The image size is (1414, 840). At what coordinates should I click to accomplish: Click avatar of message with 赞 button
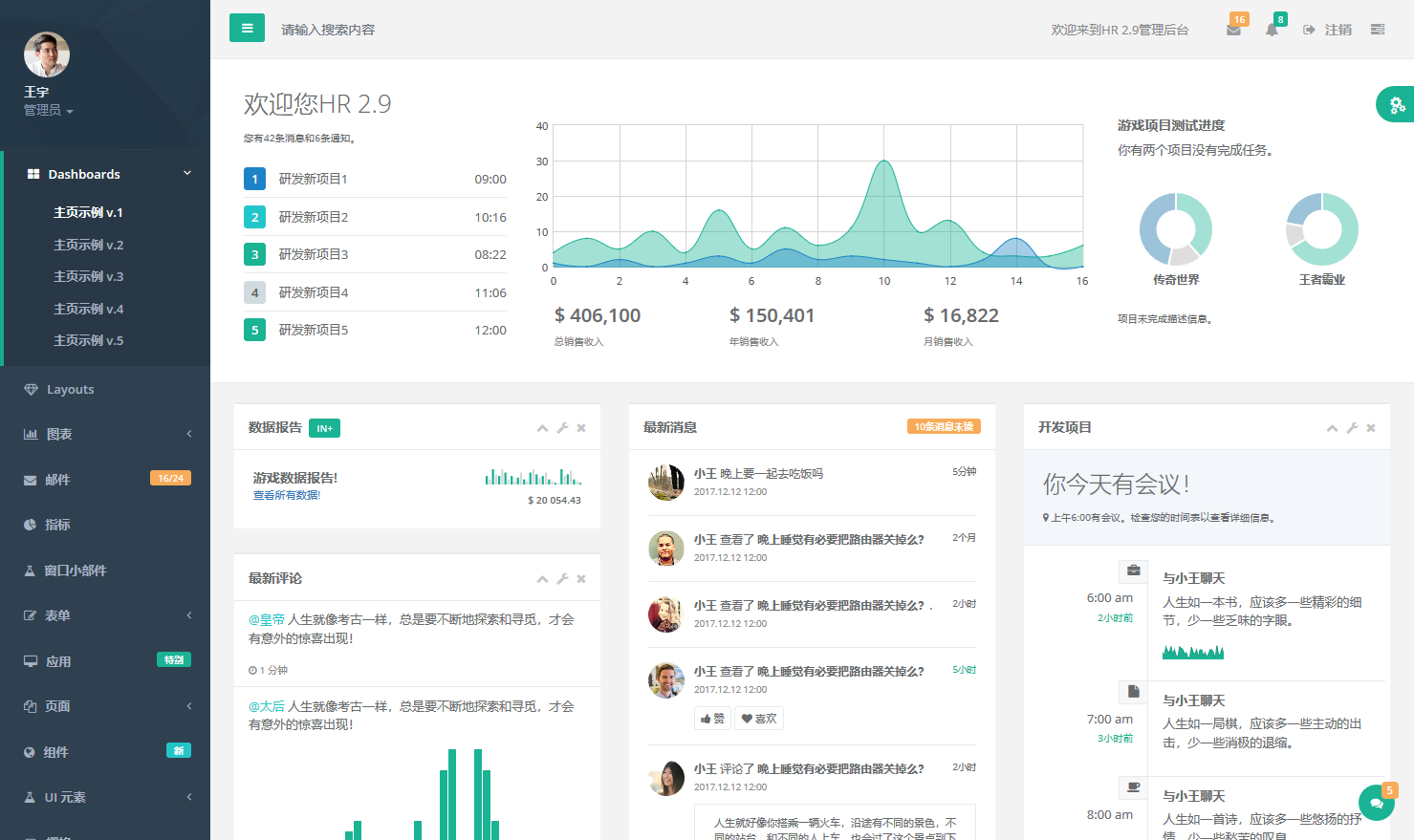665,680
